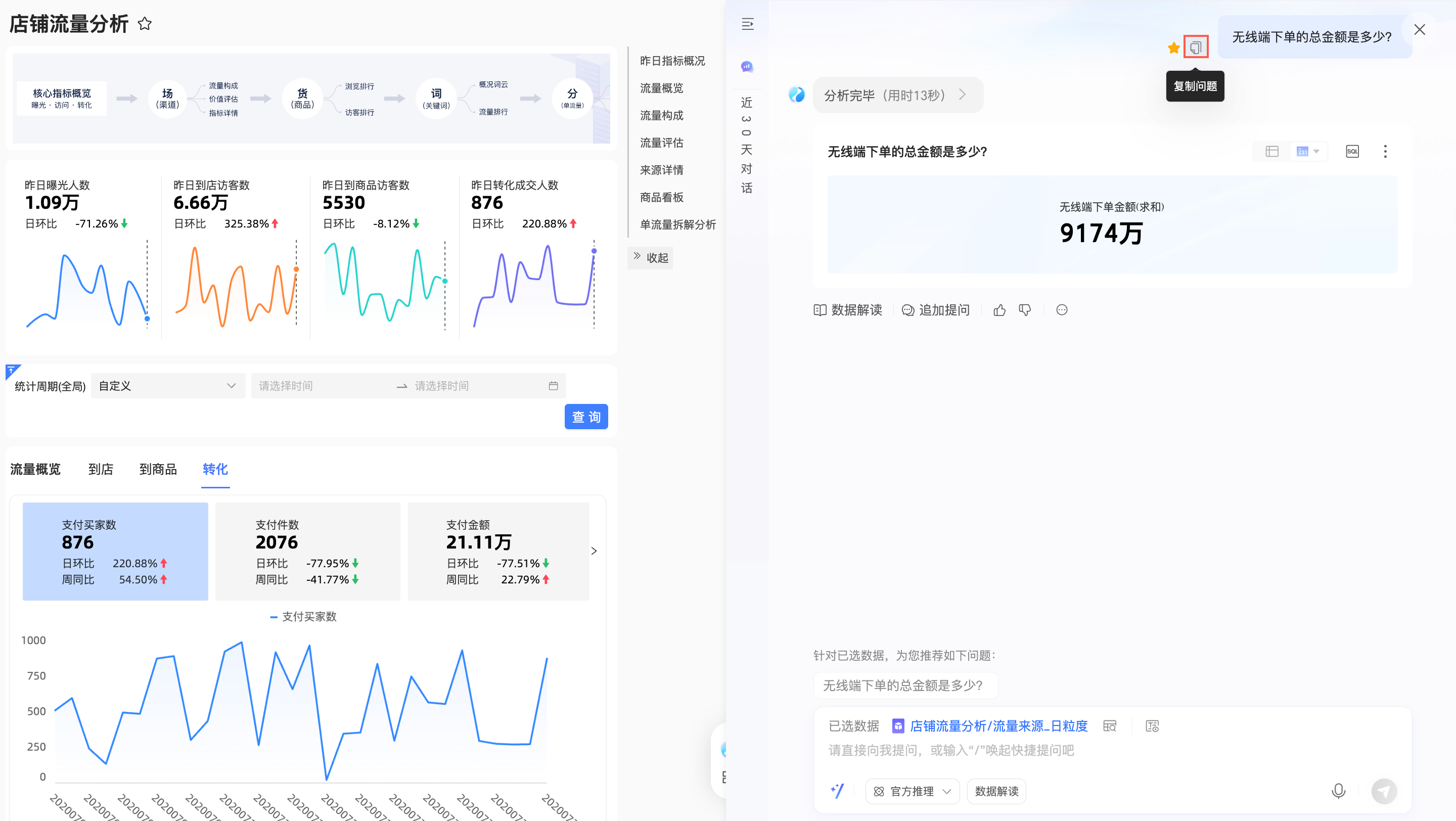Open the 自定义 period dropdown
1456x821 pixels.
[x=167, y=386]
